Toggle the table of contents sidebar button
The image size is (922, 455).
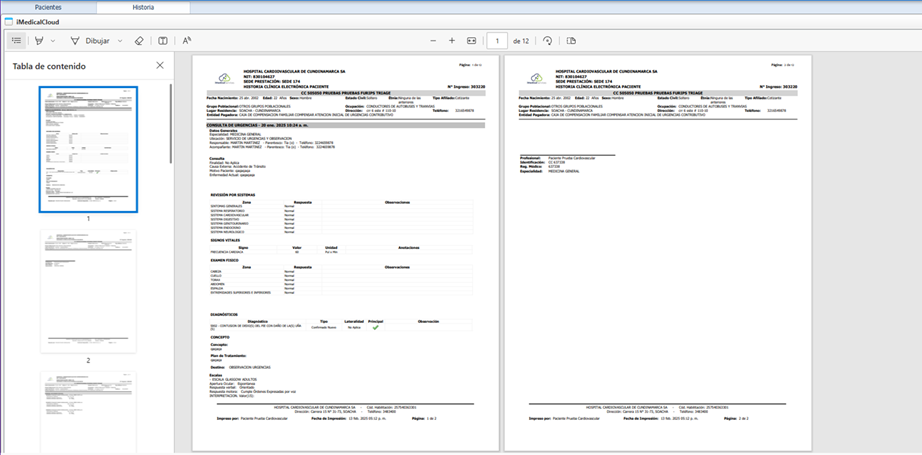point(16,41)
